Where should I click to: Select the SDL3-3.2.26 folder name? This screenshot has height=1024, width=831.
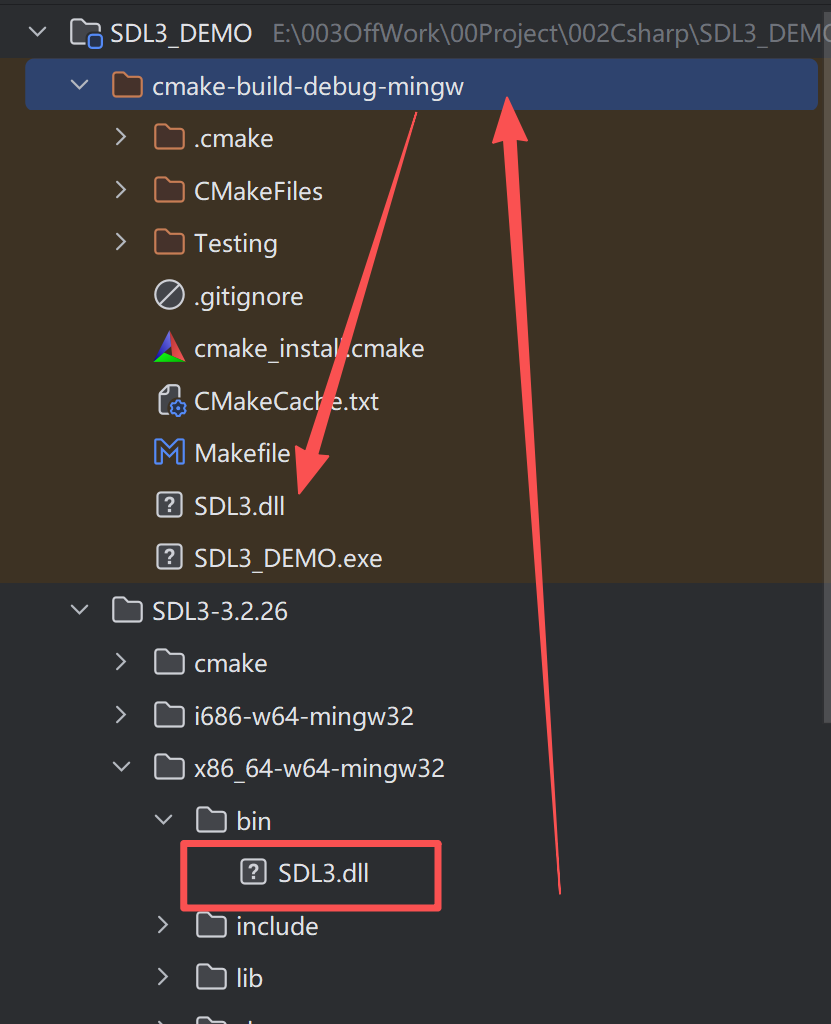click(x=220, y=611)
